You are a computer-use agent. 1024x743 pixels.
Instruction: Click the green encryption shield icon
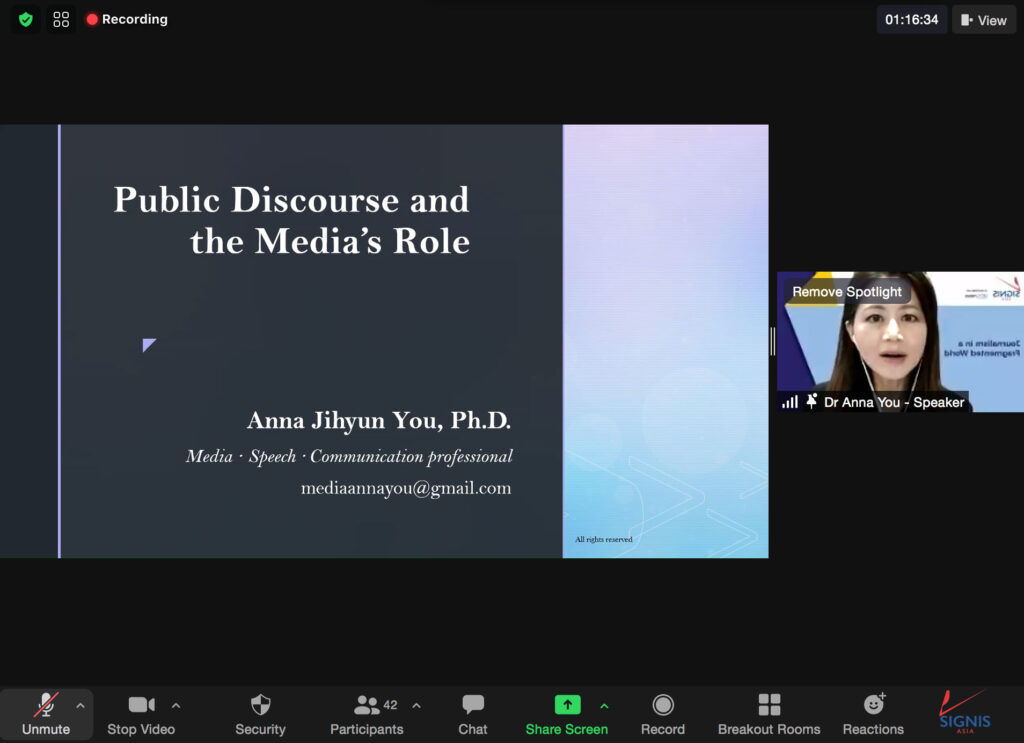coord(26,19)
